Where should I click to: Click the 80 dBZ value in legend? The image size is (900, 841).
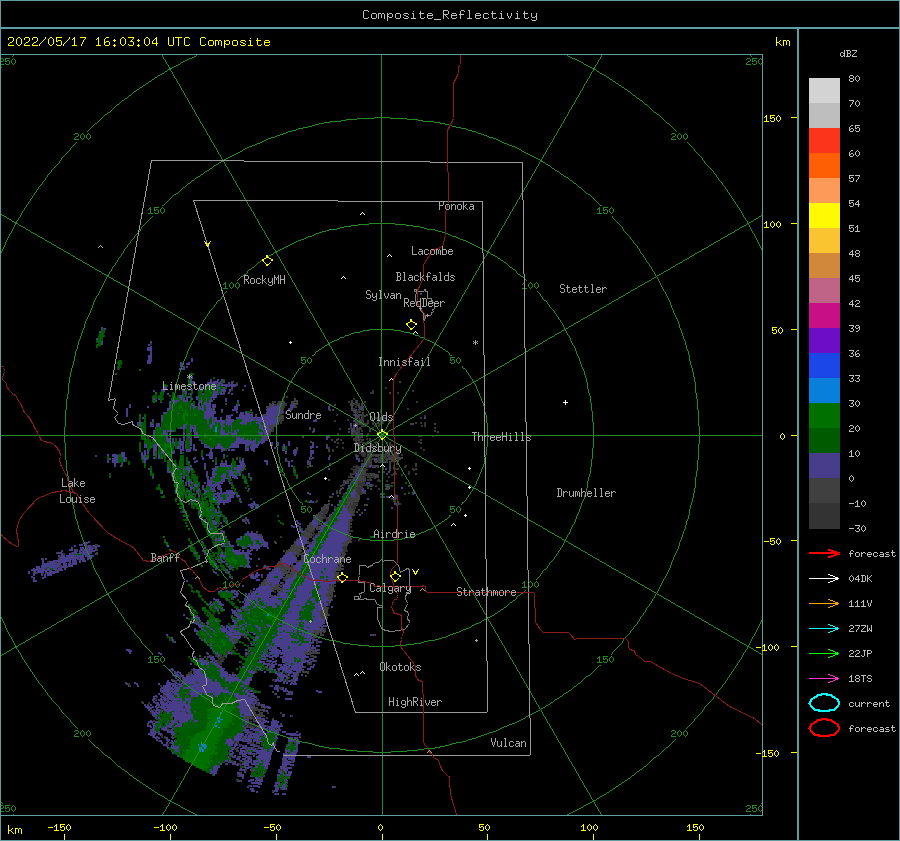854,79
